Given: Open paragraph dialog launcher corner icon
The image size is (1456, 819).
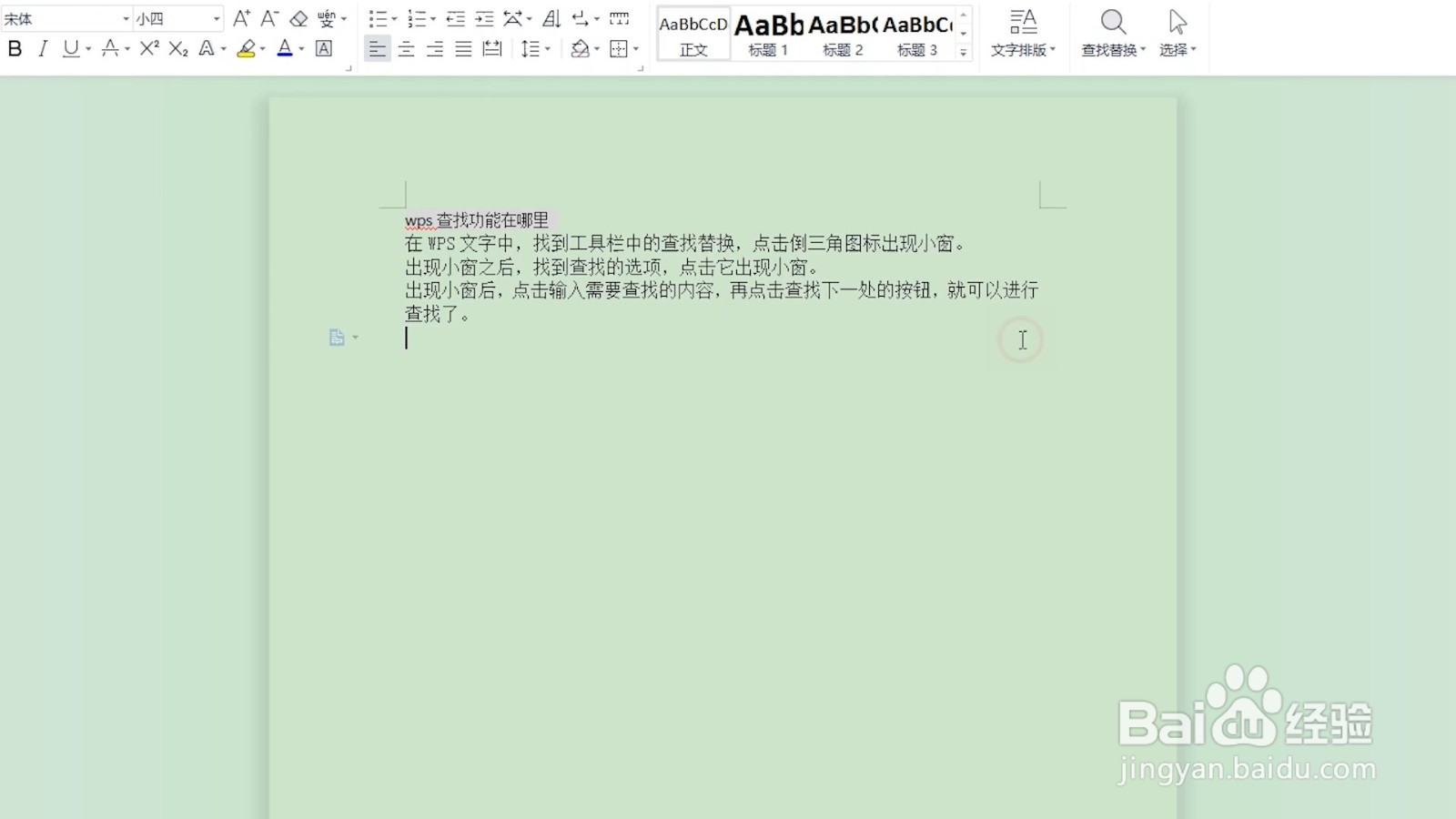Looking at the screenshot, I should [x=641, y=68].
